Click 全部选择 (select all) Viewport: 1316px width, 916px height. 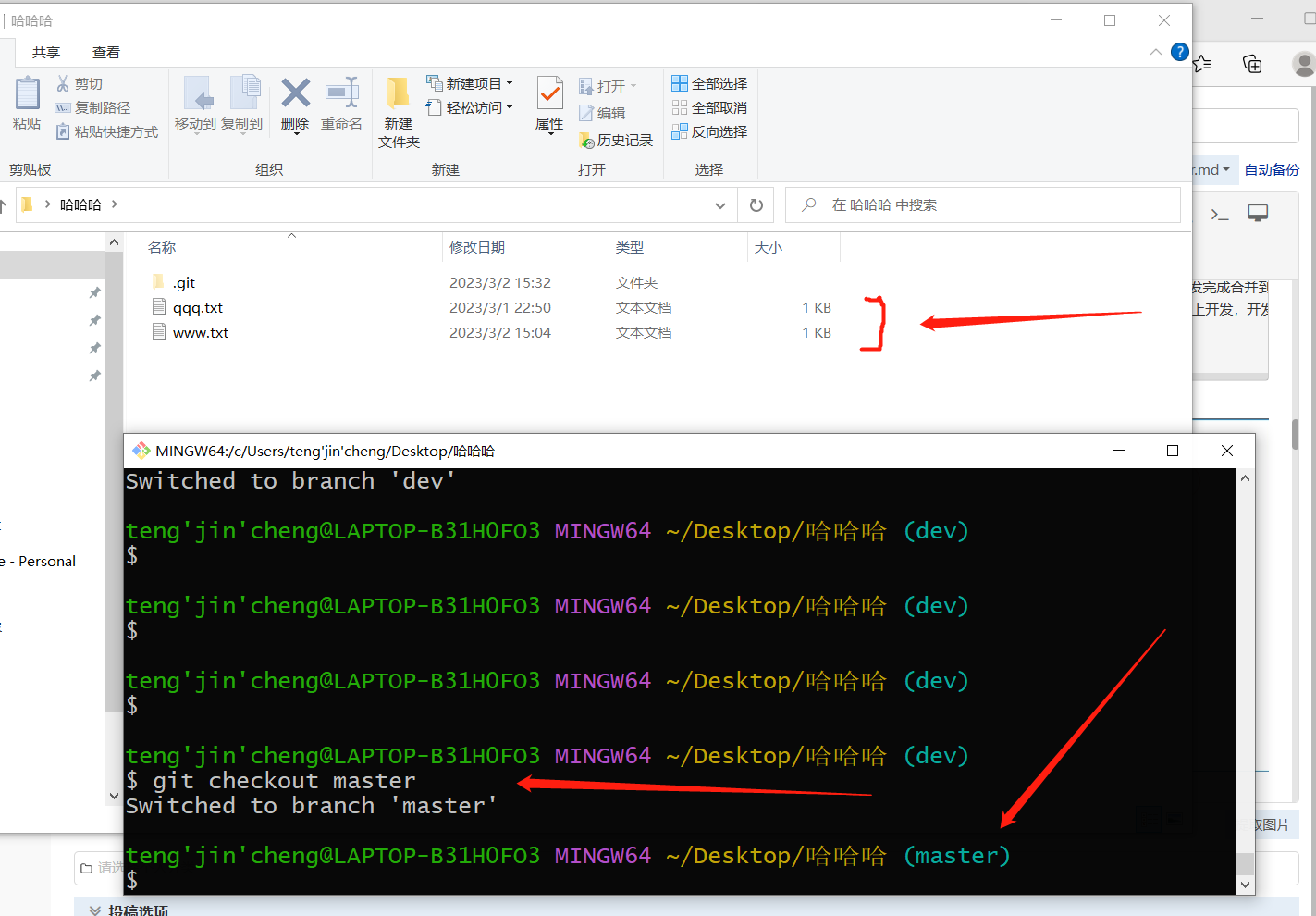tap(709, 84)
